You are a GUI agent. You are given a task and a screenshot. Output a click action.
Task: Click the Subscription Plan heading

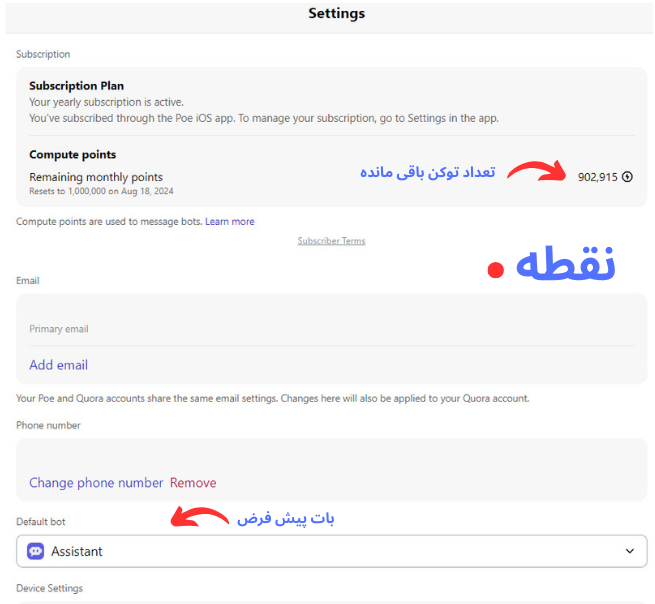76,86
